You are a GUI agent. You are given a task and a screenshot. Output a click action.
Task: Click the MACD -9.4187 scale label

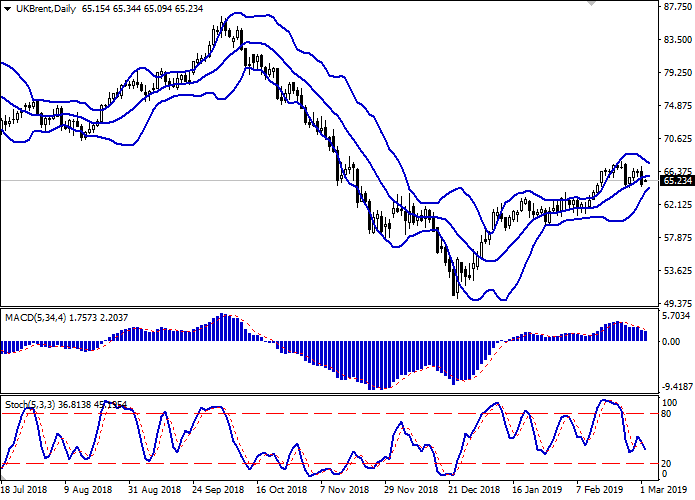[x=677, y=387]
